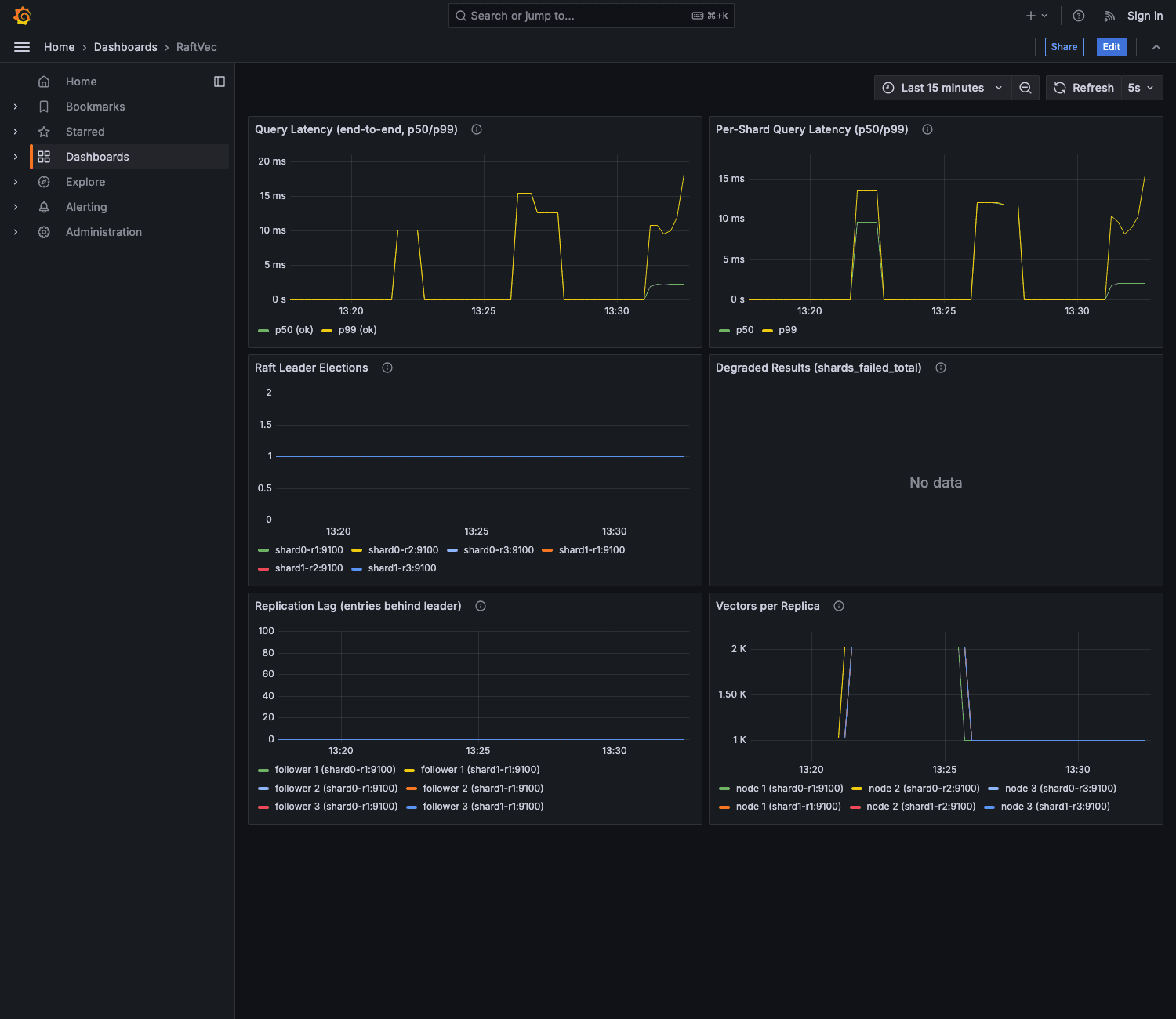Open the add-new dropdown chevron
Screen dimensions: 1176x1019
(1044, 16)
